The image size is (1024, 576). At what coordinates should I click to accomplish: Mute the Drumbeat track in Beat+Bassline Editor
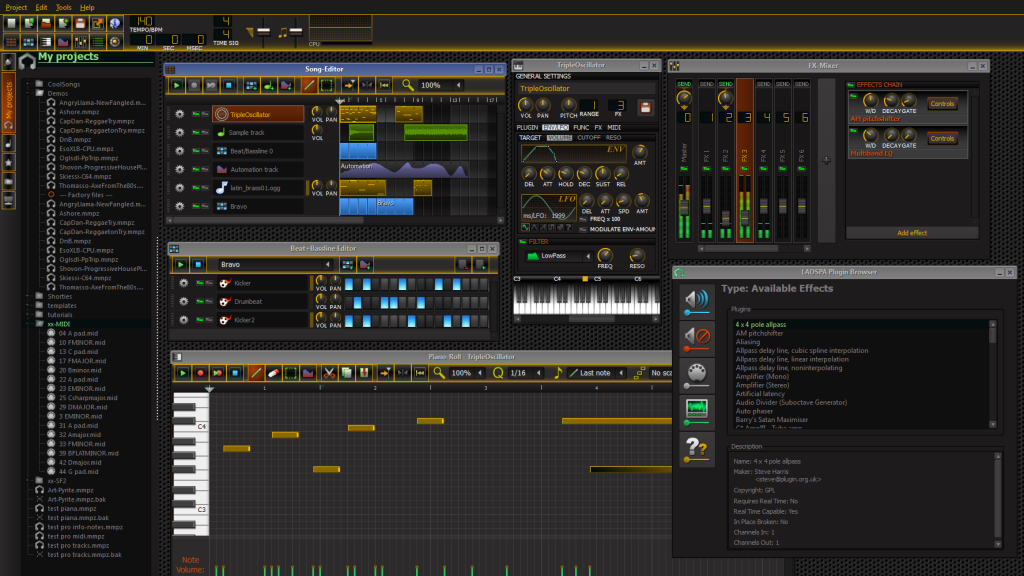pyautogui.click(x=200, y=302)
